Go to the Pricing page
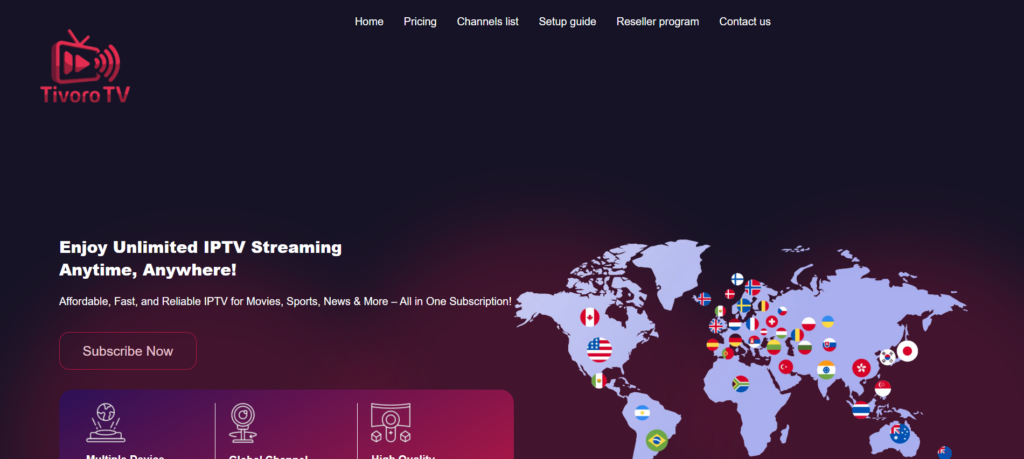1024x459 pixels. 420,22
